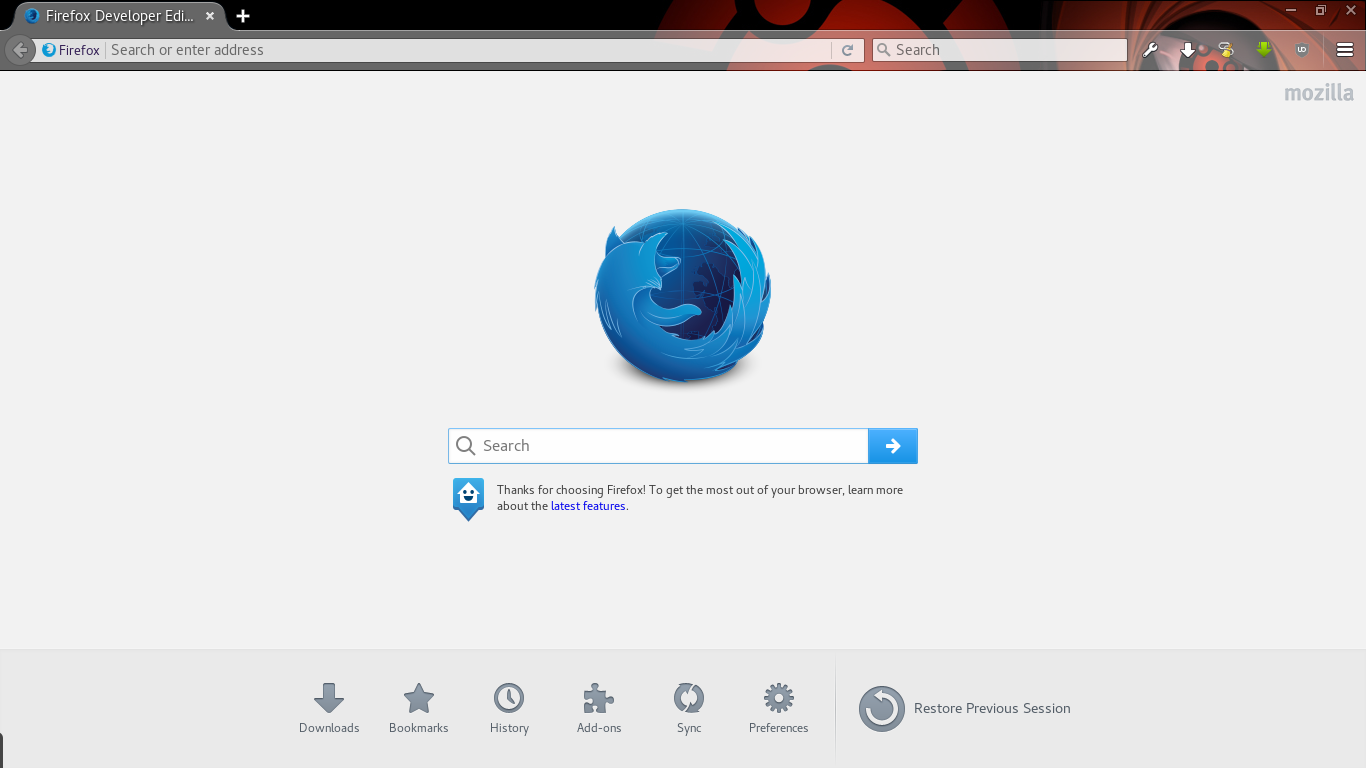This screenshot has height=768, width=1366.
Task: Click the back navigation arrow button
Action: pos(20,50)
